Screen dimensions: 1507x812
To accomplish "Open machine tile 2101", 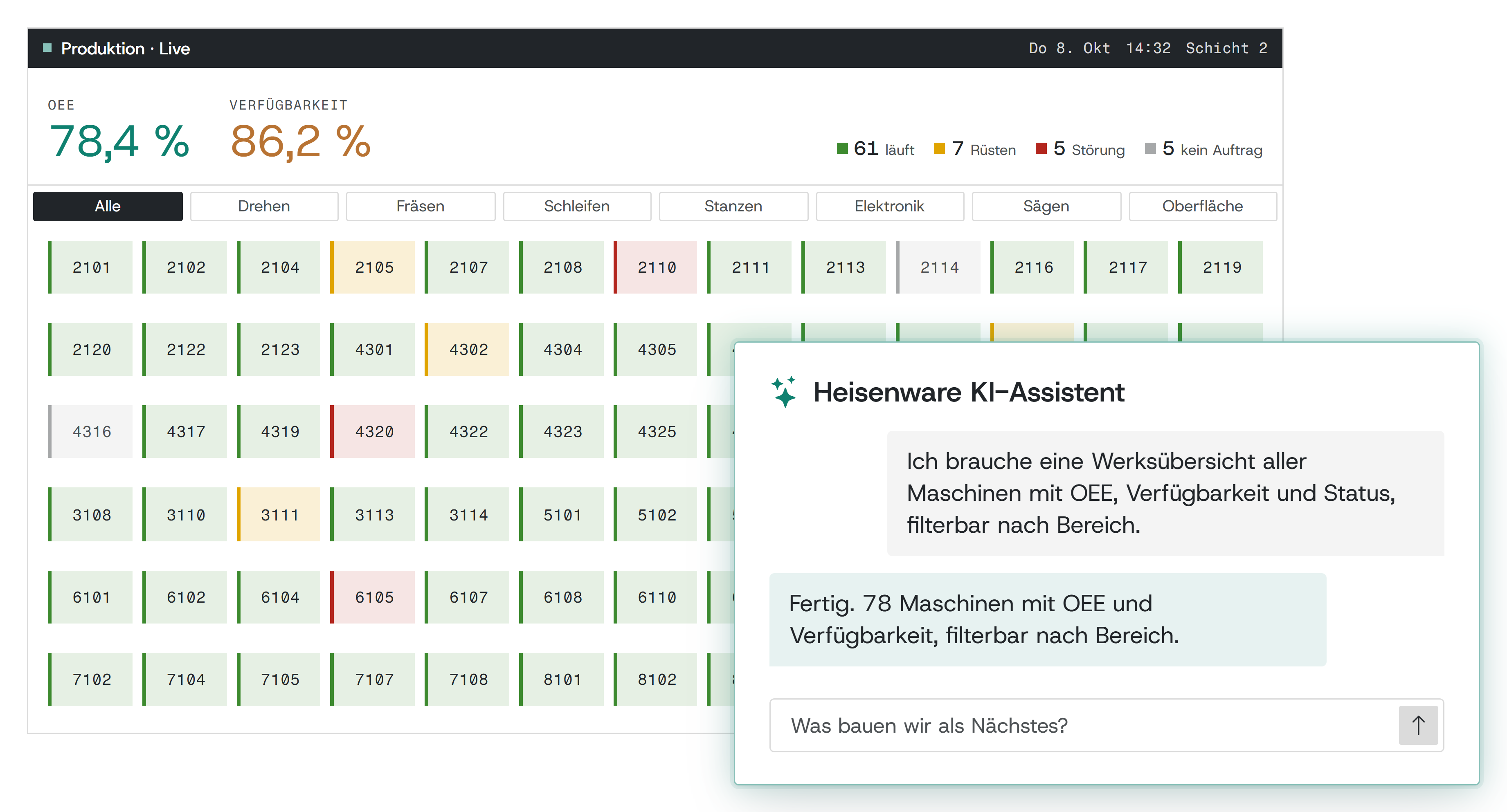I will (90, 267).
